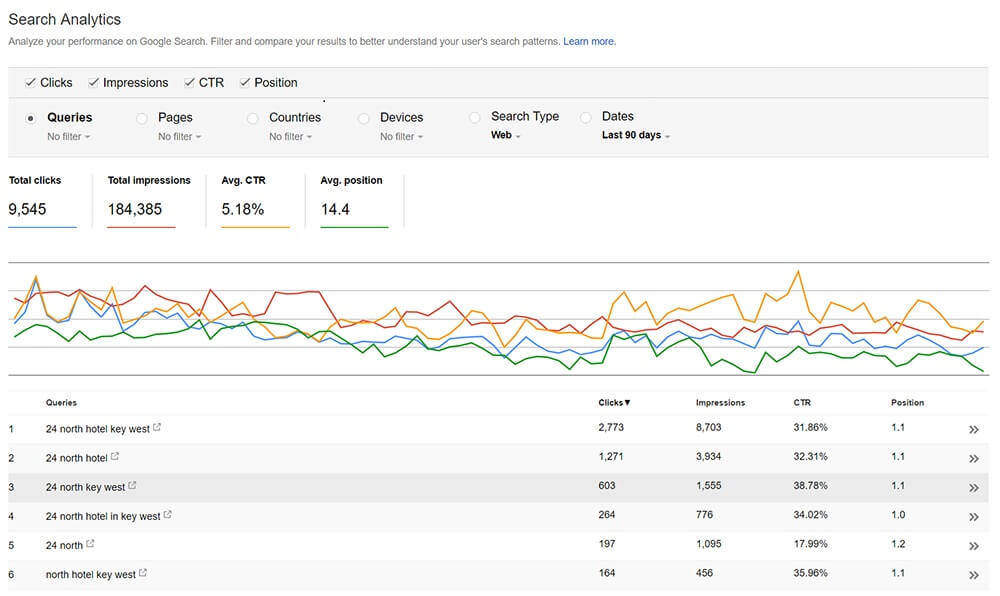The height and width of the screenshot is (596, 1000).
Task: Open the Countries 'No filter' dropdown
Action: coord(290,136)
